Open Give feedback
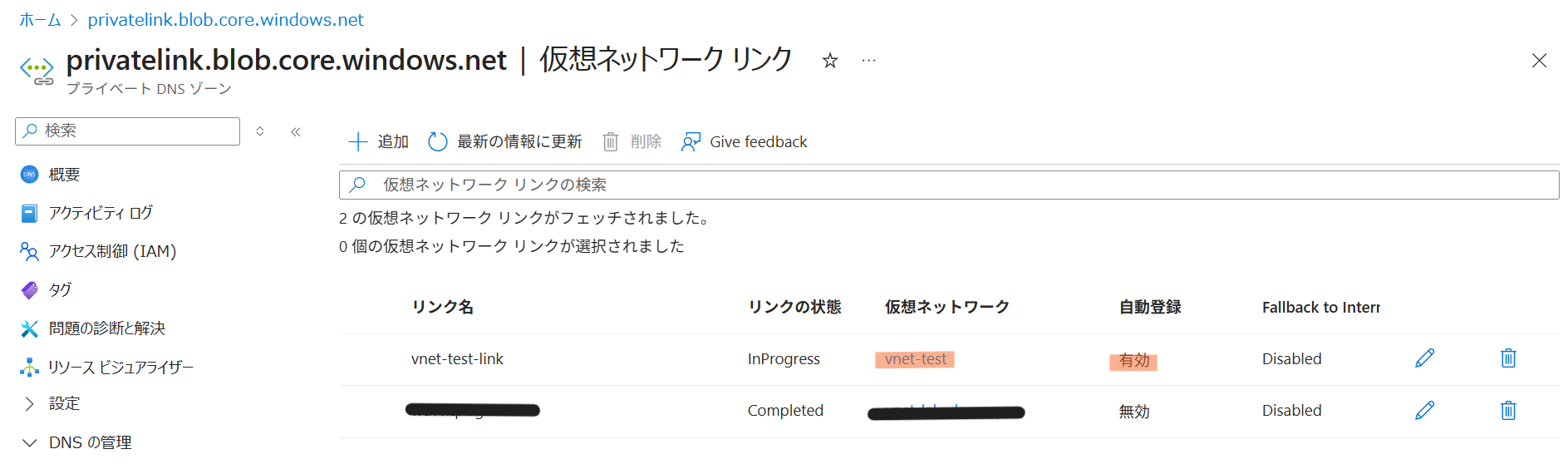Screen dimensions: 1568x464 click(x=745, y=142)
